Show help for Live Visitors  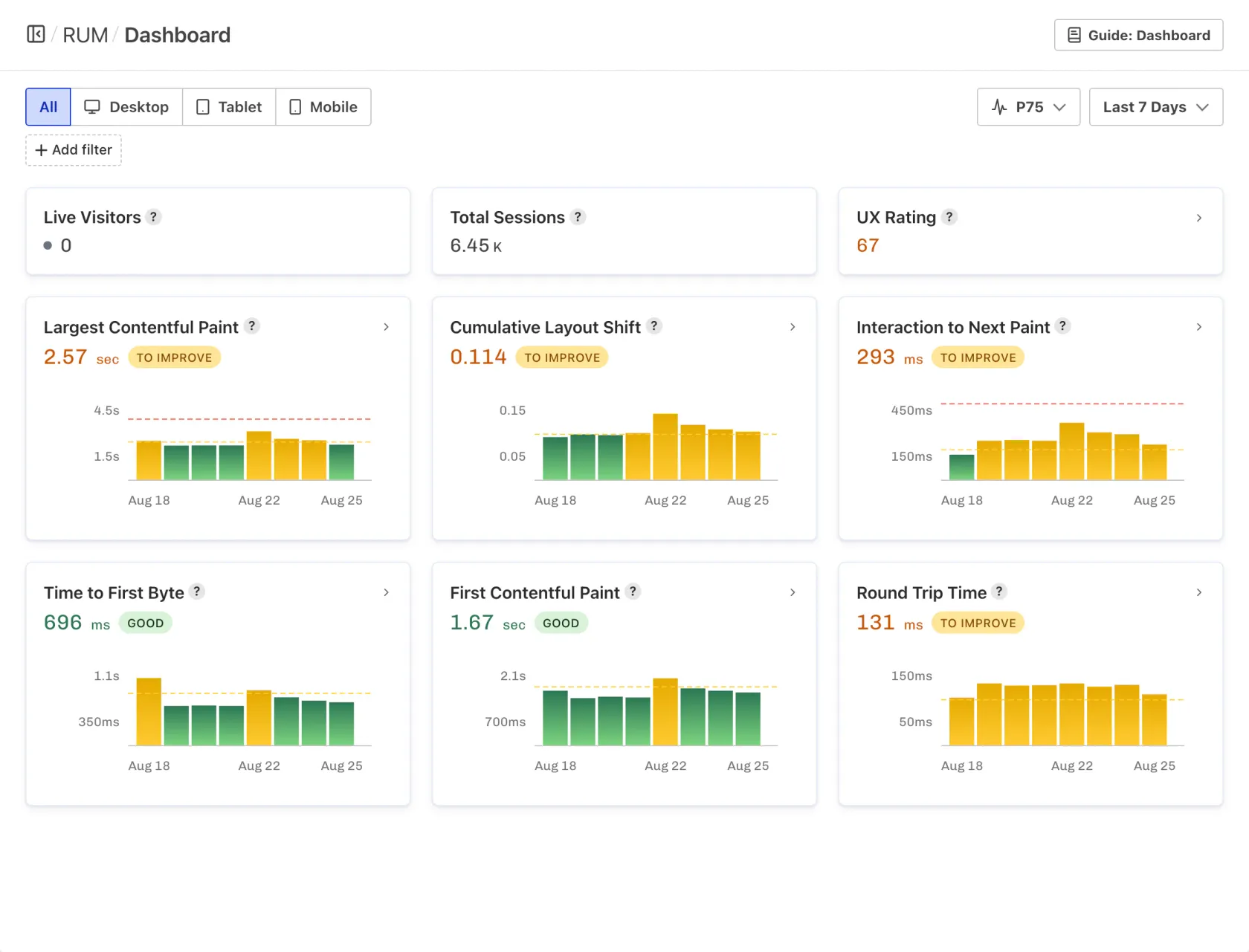tap(153, 217)
